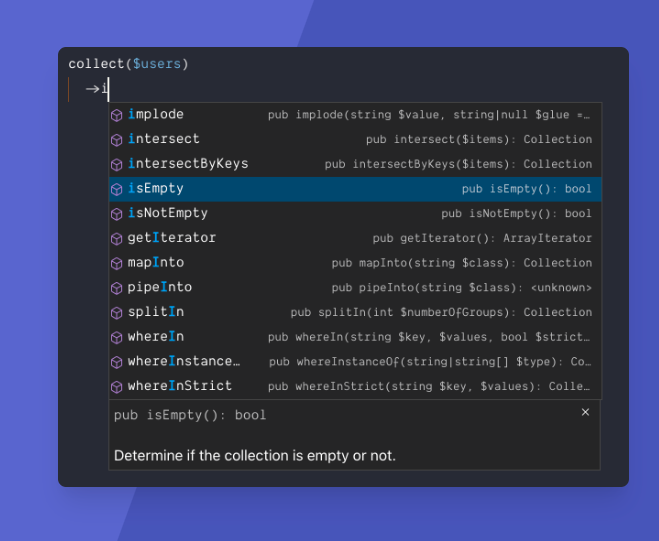659x541 pixels.
Task: Click the cube icon beside mapInto
Action: point(116,263)
